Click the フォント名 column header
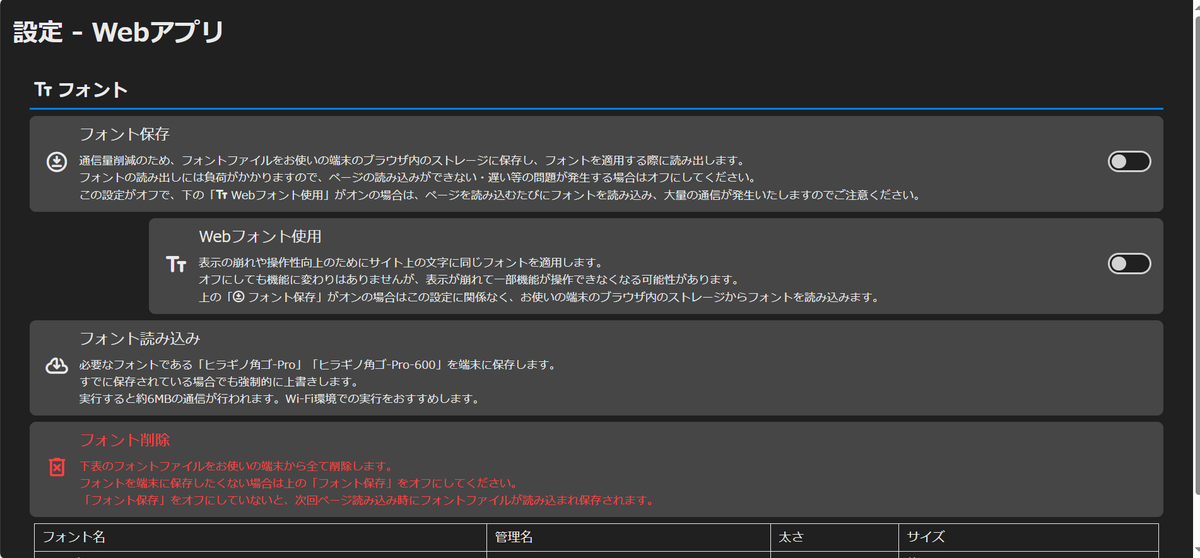The height and width of the screenshot is (558, 1200). (262, 537)
